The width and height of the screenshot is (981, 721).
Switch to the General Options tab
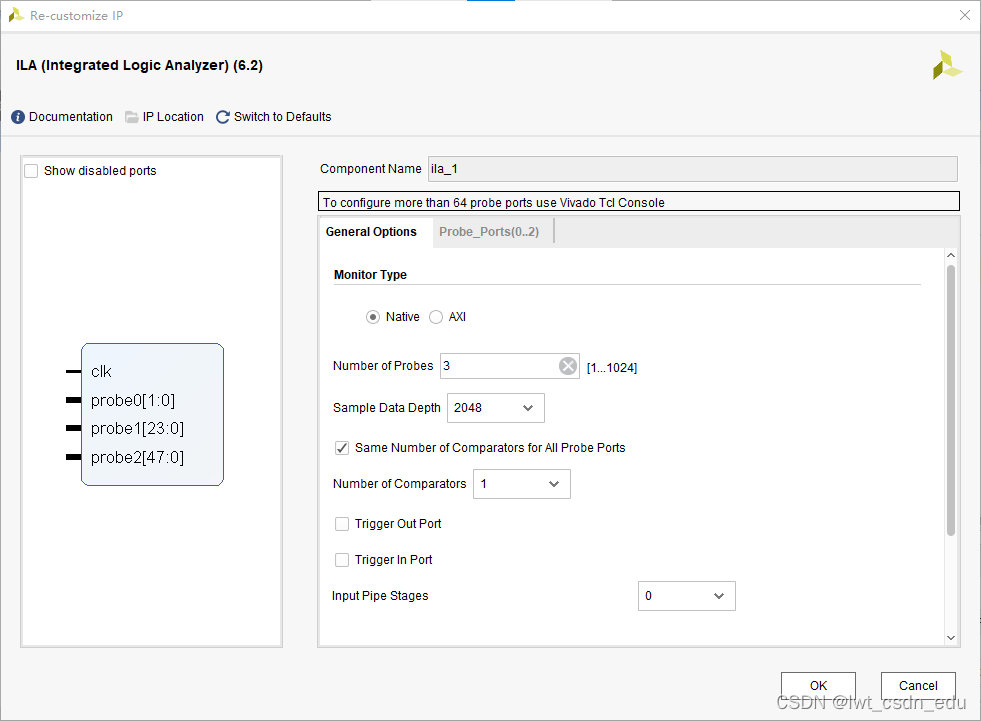pyautogui.click(x=371, y=232)
